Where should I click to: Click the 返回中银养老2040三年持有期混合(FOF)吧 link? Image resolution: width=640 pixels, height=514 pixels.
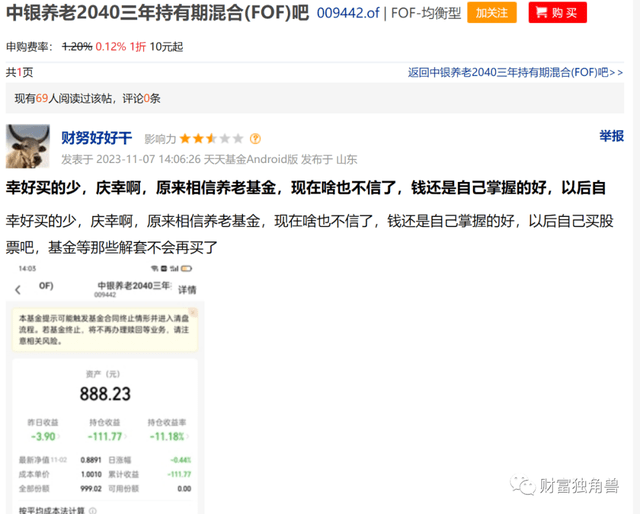pyautogui.click(x=514, y=72)
